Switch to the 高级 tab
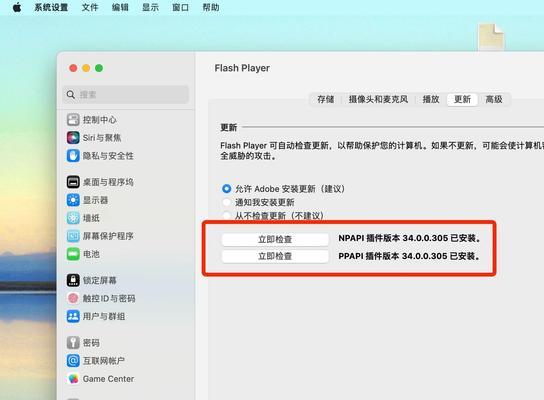 click(x=494, y=100)
